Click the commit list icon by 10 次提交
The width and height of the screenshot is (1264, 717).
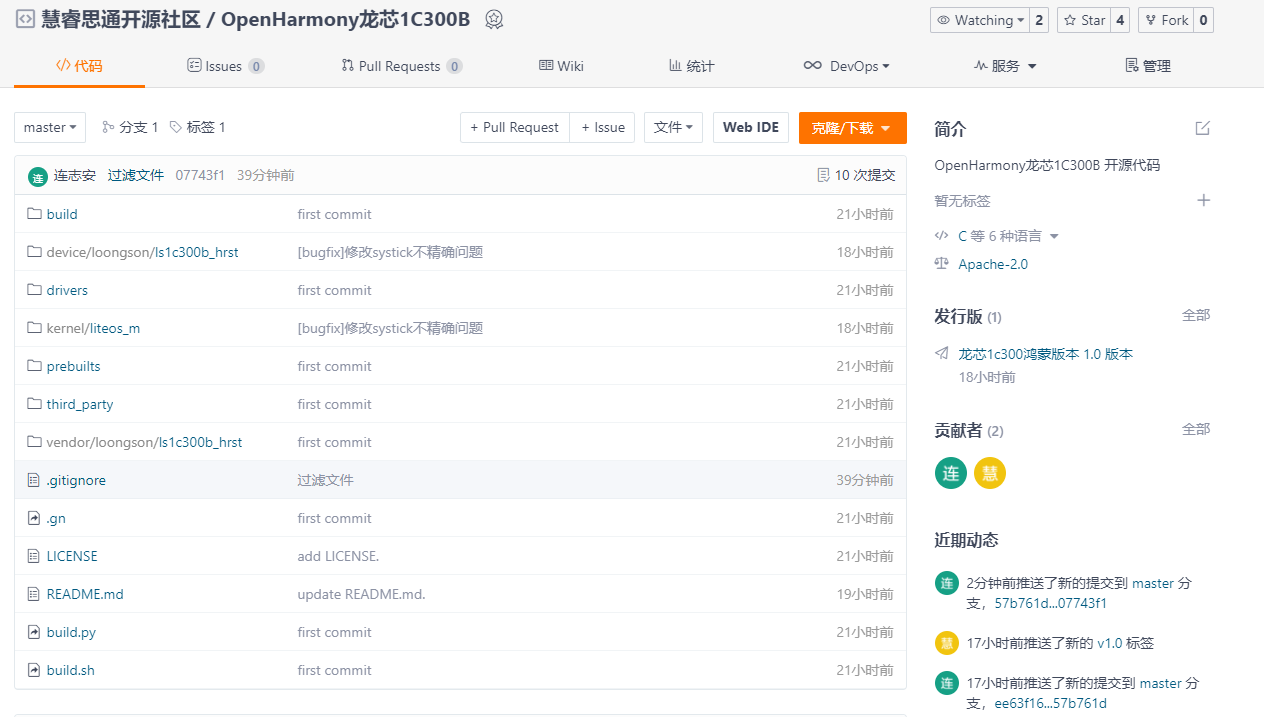click(x=823, y=175)
